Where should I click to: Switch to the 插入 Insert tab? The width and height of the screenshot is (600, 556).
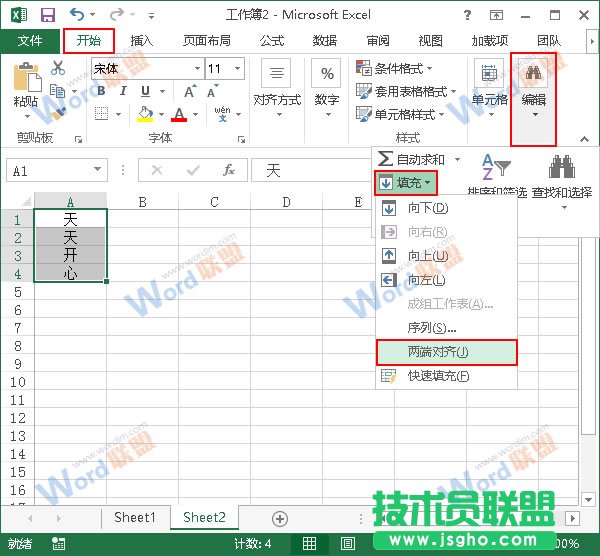click(x=141, y=41)
